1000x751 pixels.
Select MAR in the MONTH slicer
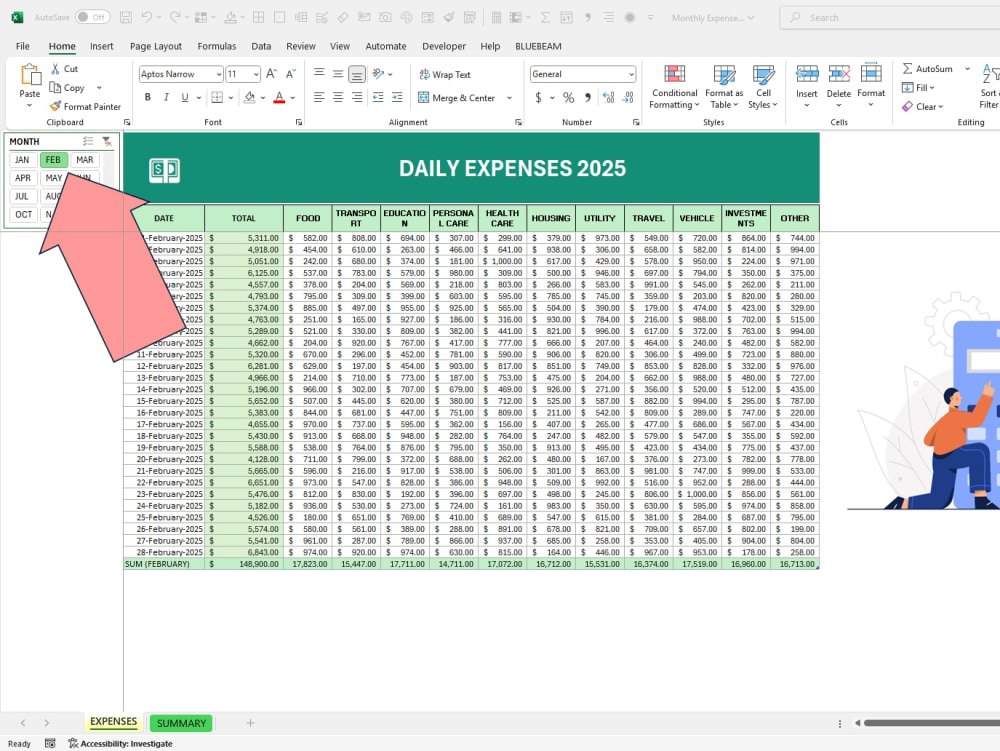coord(83,159)
